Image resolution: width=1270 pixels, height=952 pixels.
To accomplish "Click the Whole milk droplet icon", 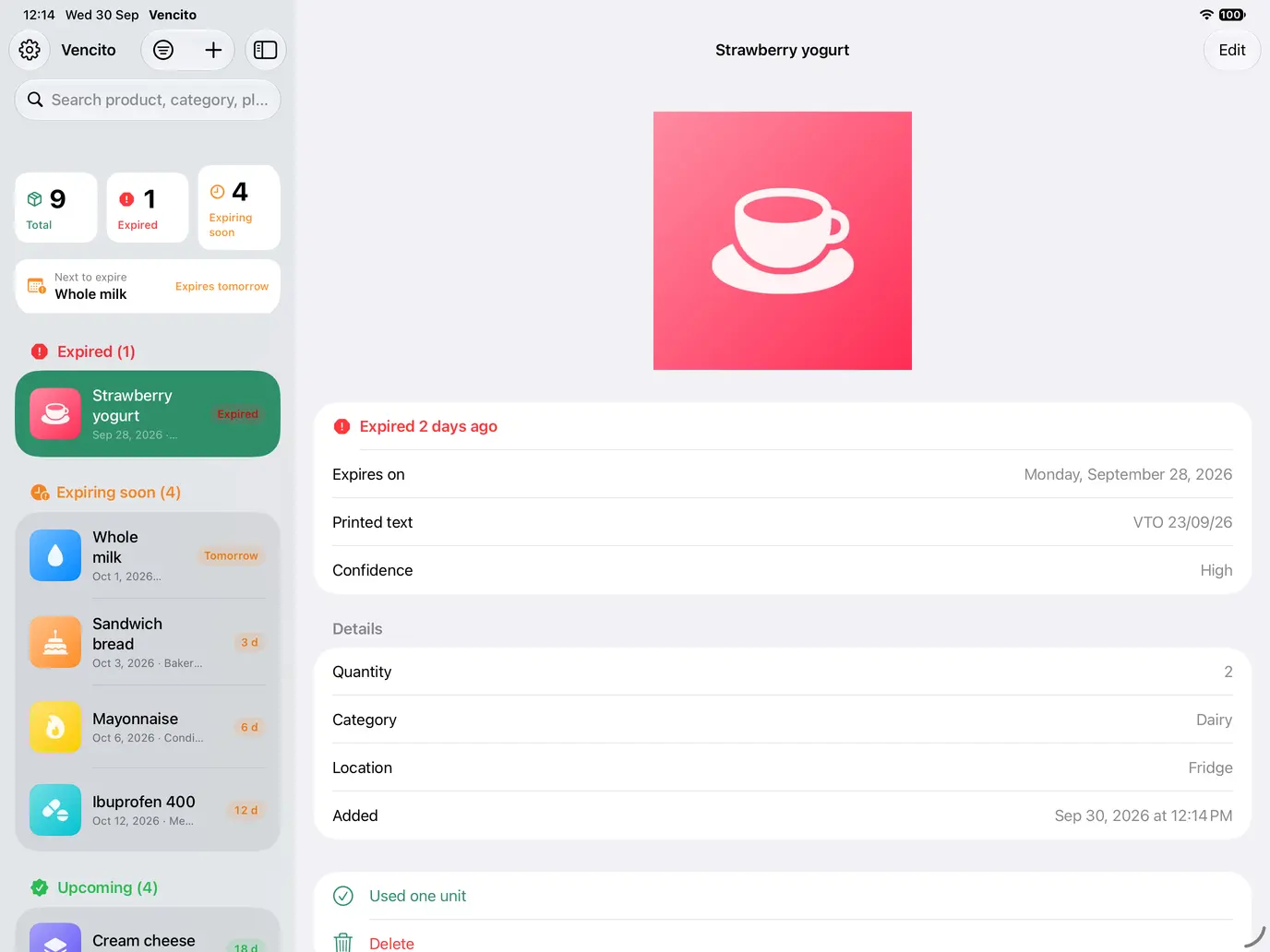I will point(55,555).
